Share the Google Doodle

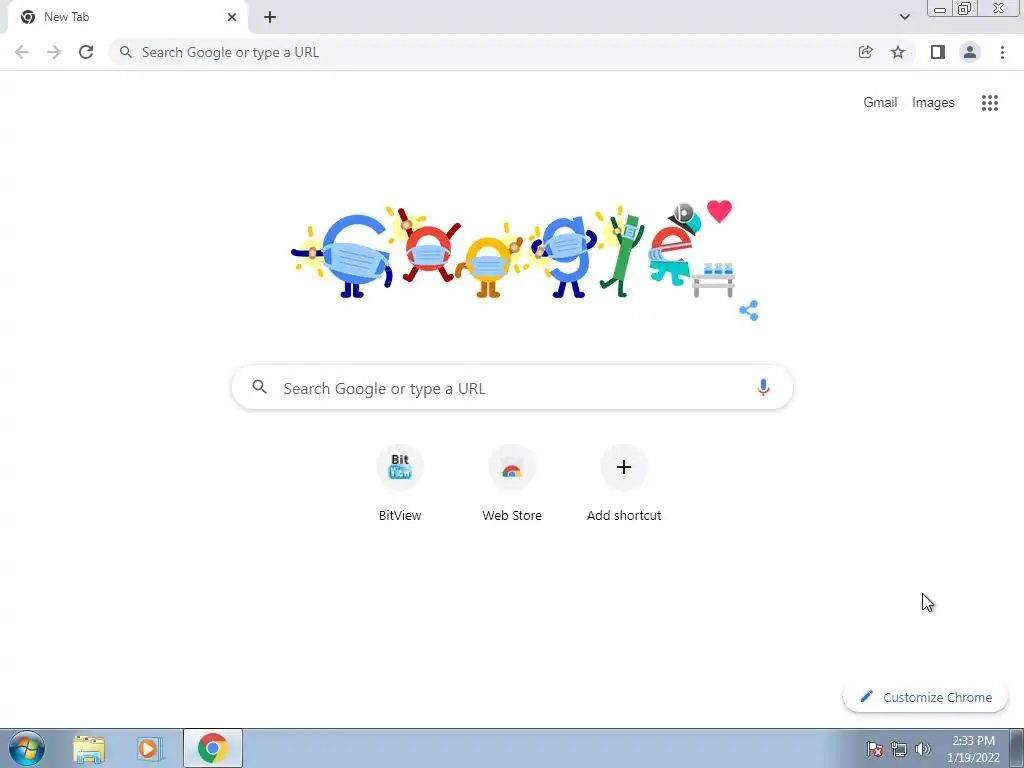click(748, 310)
